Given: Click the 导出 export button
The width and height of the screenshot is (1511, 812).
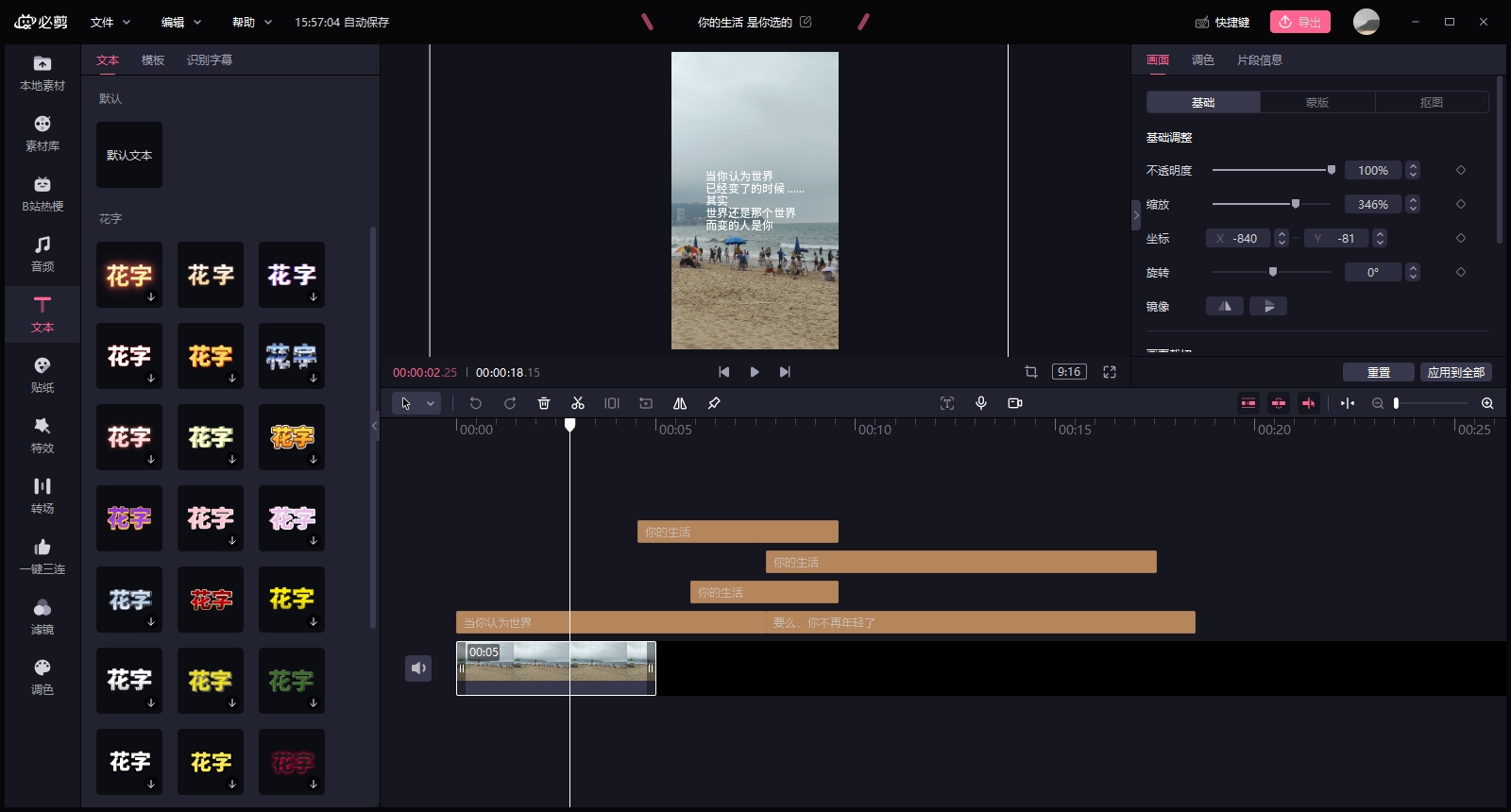Looking at the screenshot, I should click(x=1300, y=22).
